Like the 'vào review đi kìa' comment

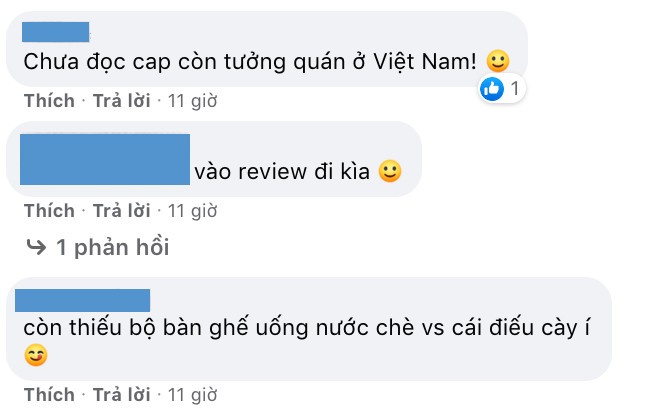pos(49,211)
